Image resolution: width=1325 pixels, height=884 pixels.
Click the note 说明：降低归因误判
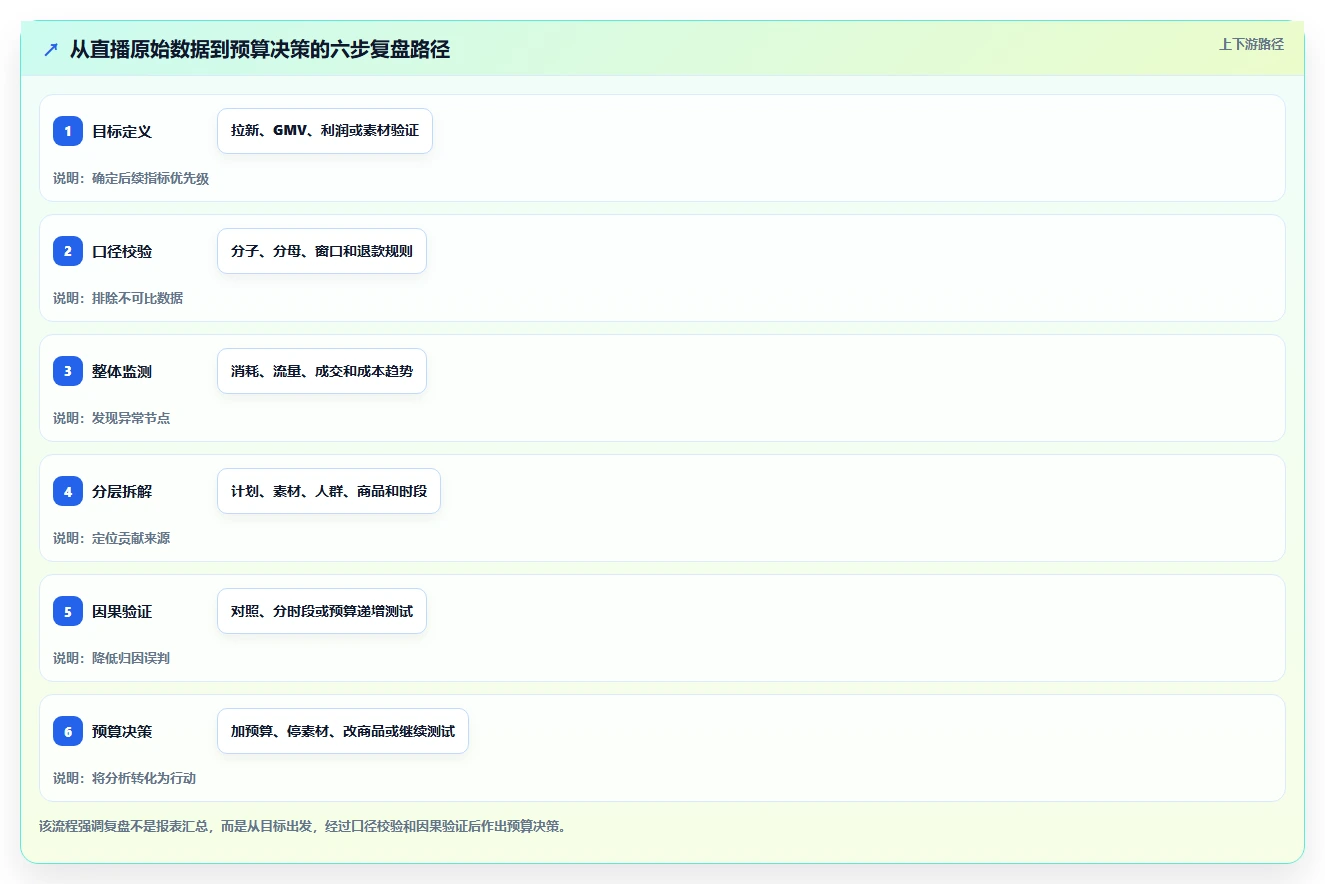pos(112,658)
